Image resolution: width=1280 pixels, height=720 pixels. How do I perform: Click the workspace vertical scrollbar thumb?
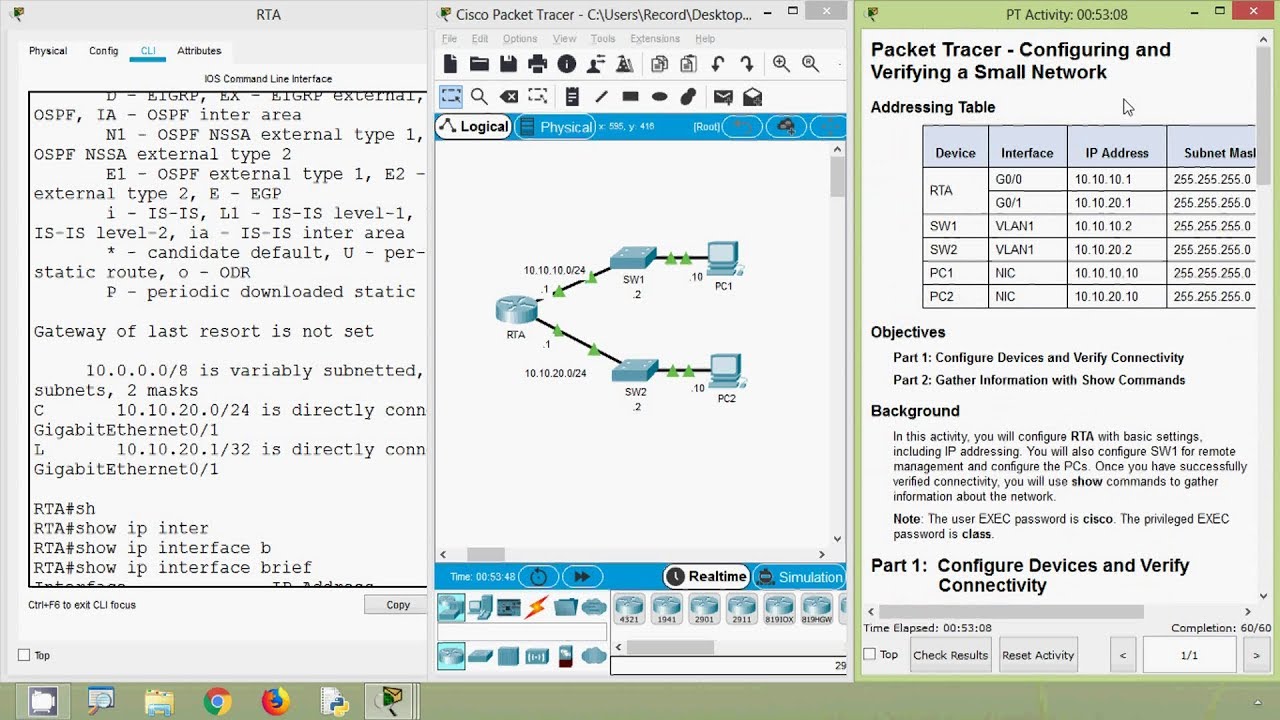[837, 177]
